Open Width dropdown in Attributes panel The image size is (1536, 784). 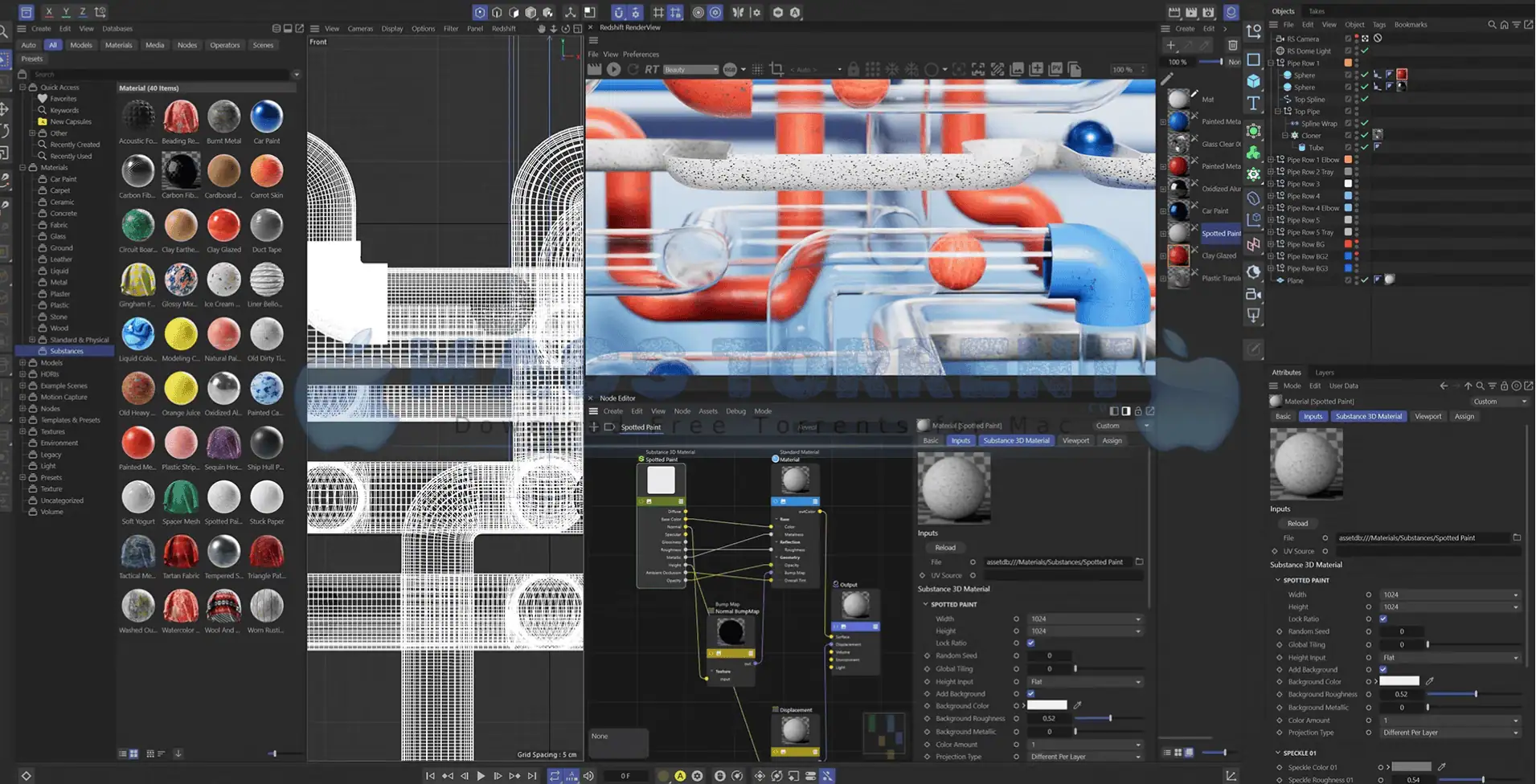1450,594
